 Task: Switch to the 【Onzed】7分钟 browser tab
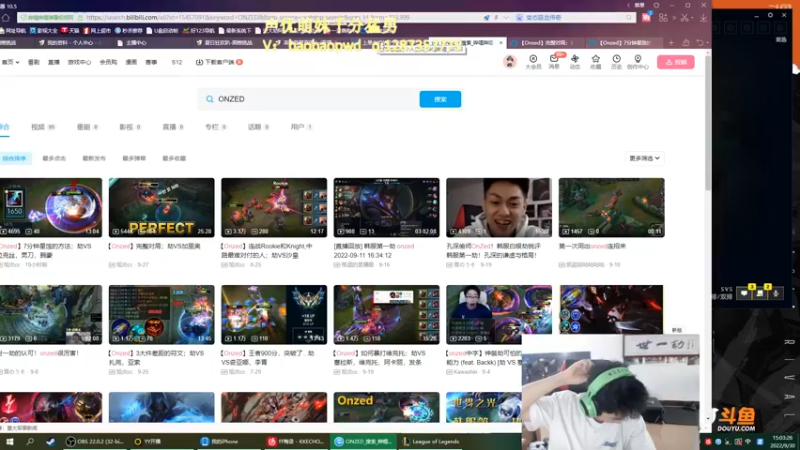pos(621,43)
